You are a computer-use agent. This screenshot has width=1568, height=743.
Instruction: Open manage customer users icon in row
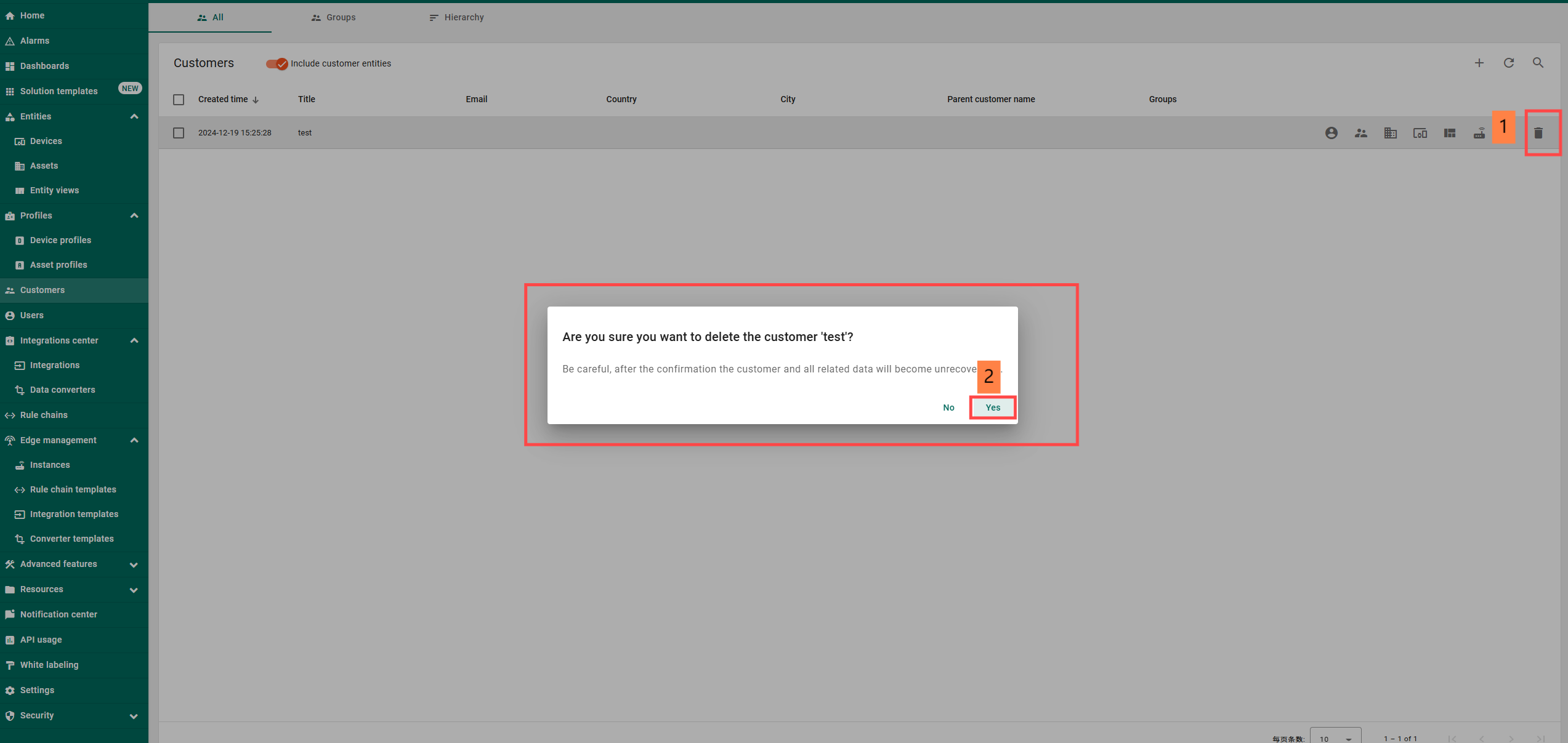1331,133
